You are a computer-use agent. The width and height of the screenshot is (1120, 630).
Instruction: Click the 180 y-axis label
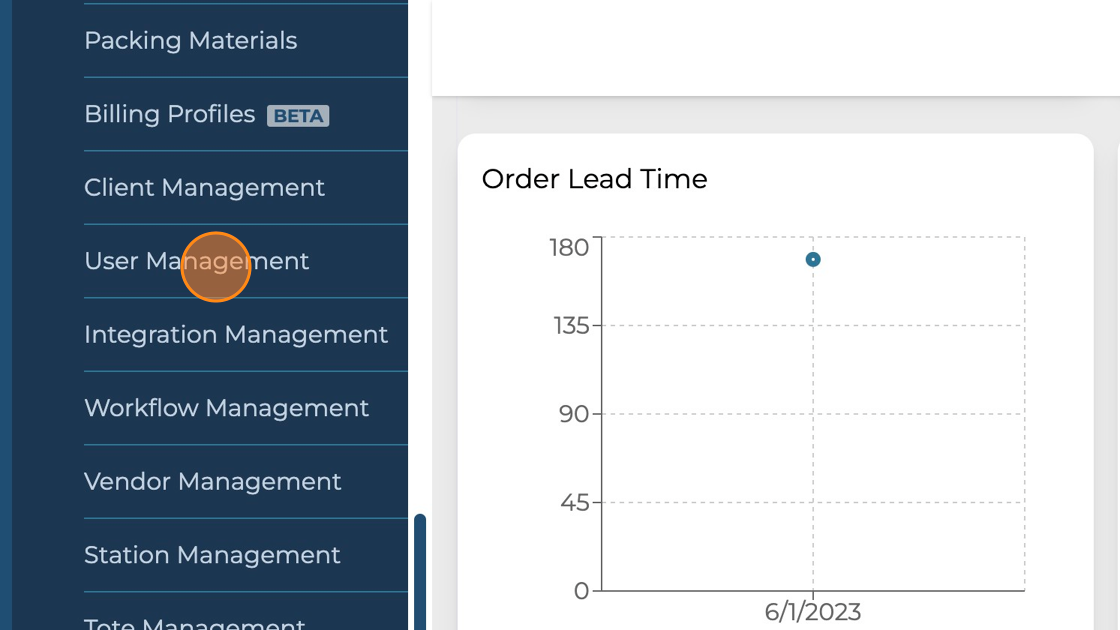pyautogui.click(x=569, y=247)
